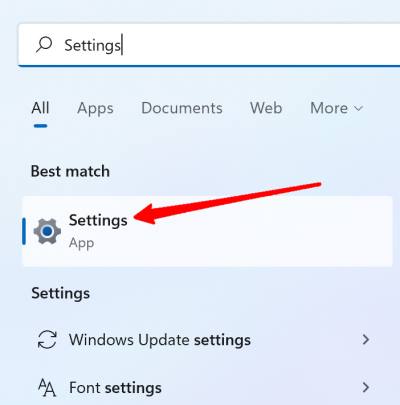Open the More dropdown filter
400x405 pixels.
coord(336,108)
